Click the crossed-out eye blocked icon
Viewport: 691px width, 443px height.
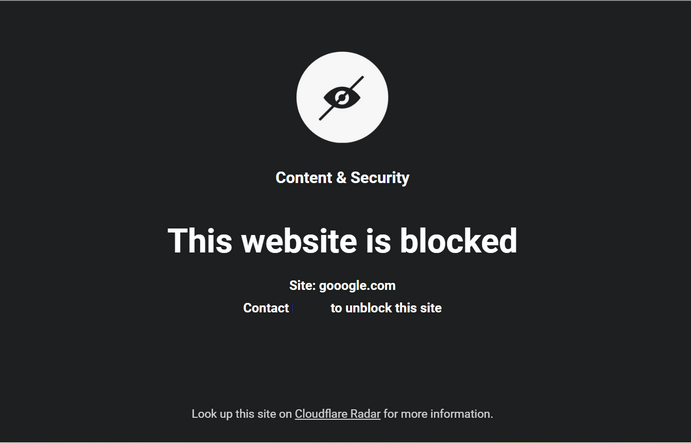(x=342, y=97)
